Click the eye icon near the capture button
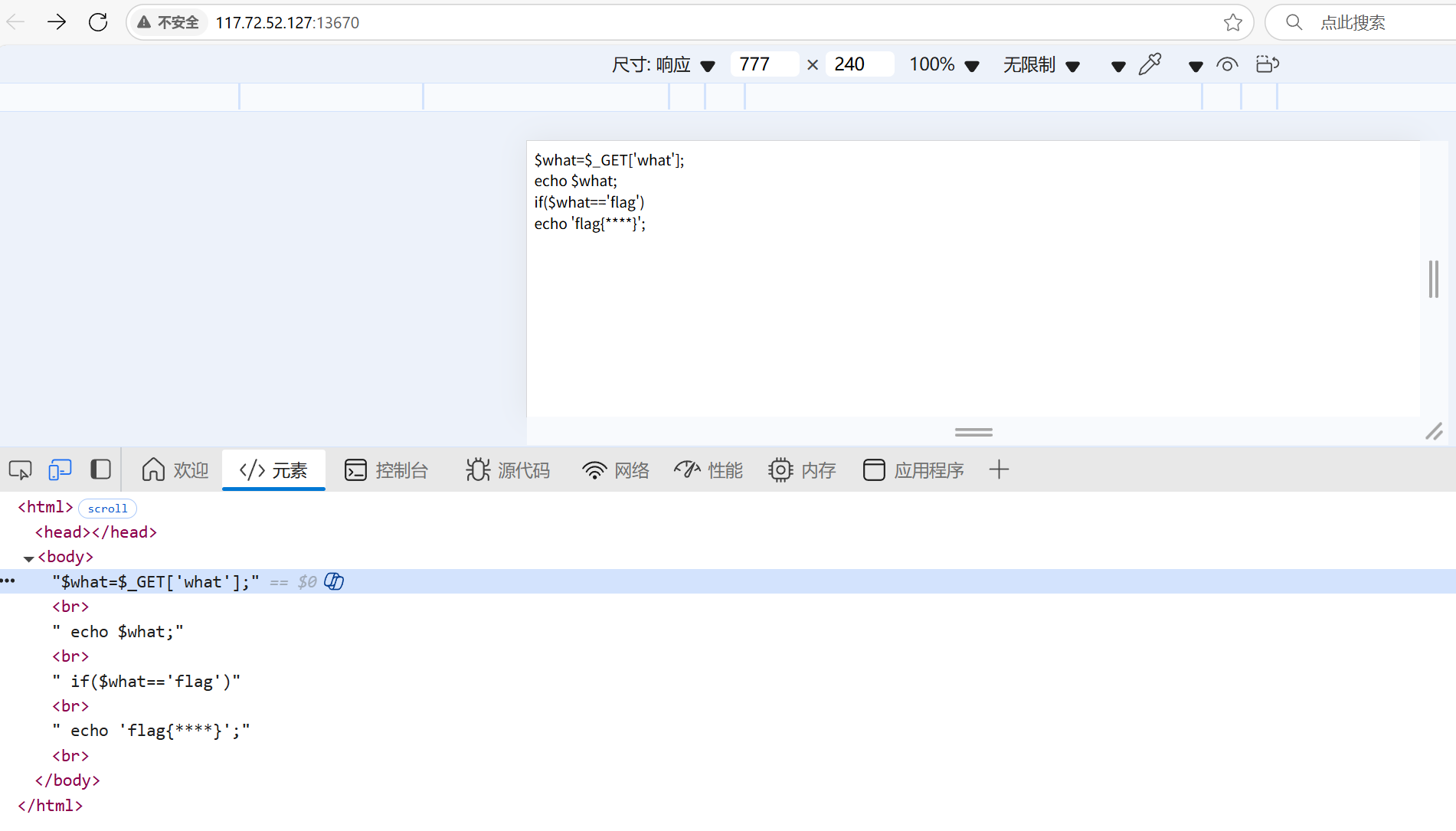 point(1228,65)
